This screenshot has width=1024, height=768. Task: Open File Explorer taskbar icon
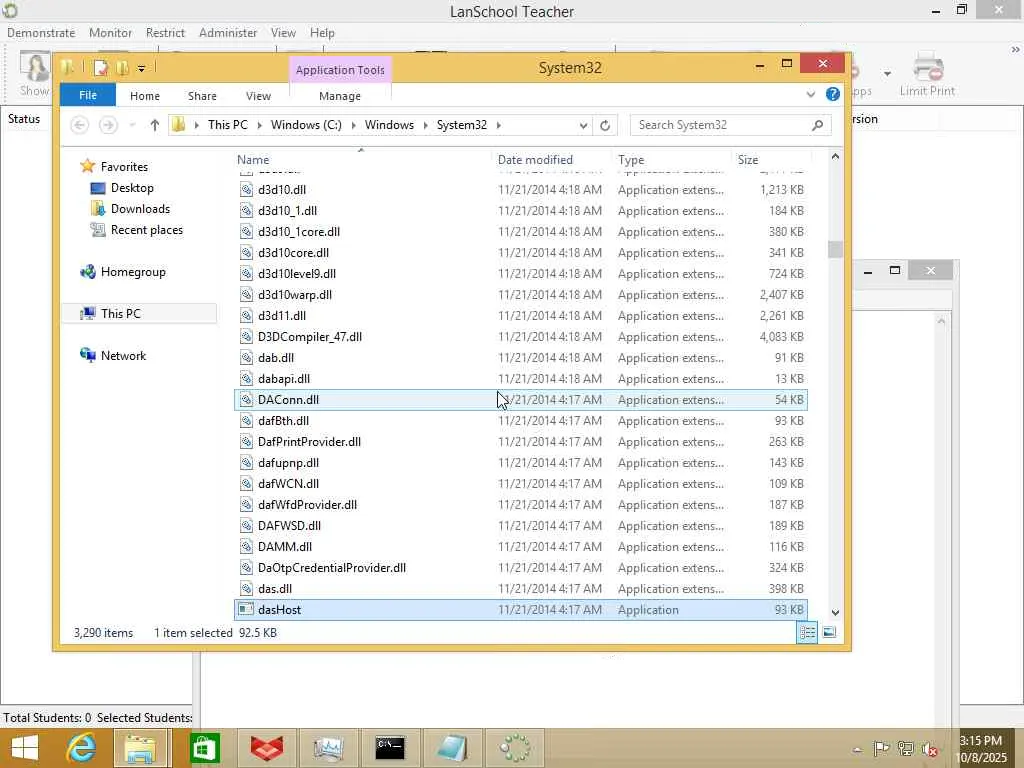coord(140,748)
